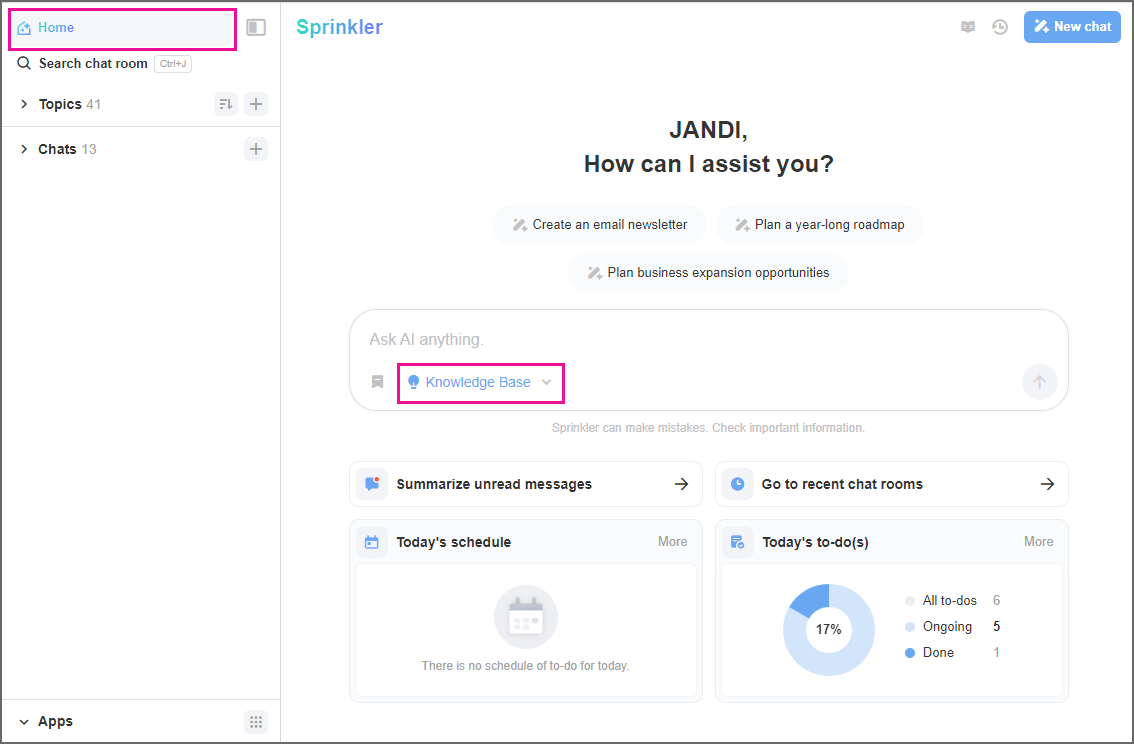Open the Knowledge Base dropdown
The height and width of the screenshot is (744, 1134).
tap(480, 382)
